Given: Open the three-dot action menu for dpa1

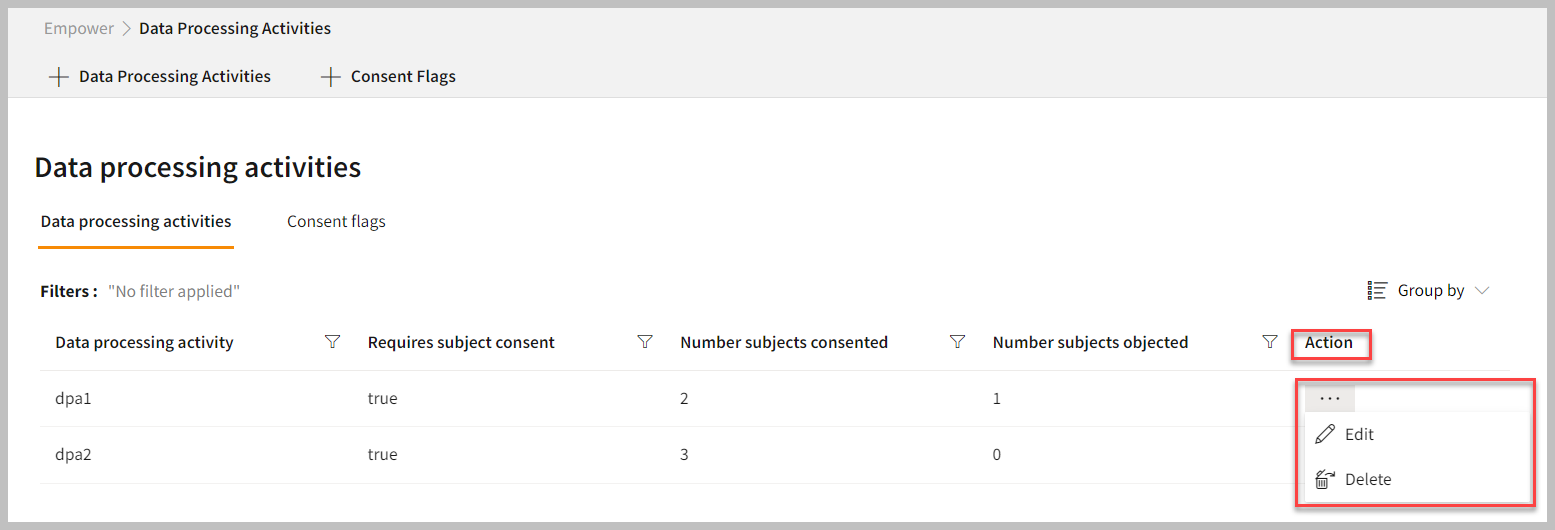Looking at the screenshot, I should coord(1329,398).
